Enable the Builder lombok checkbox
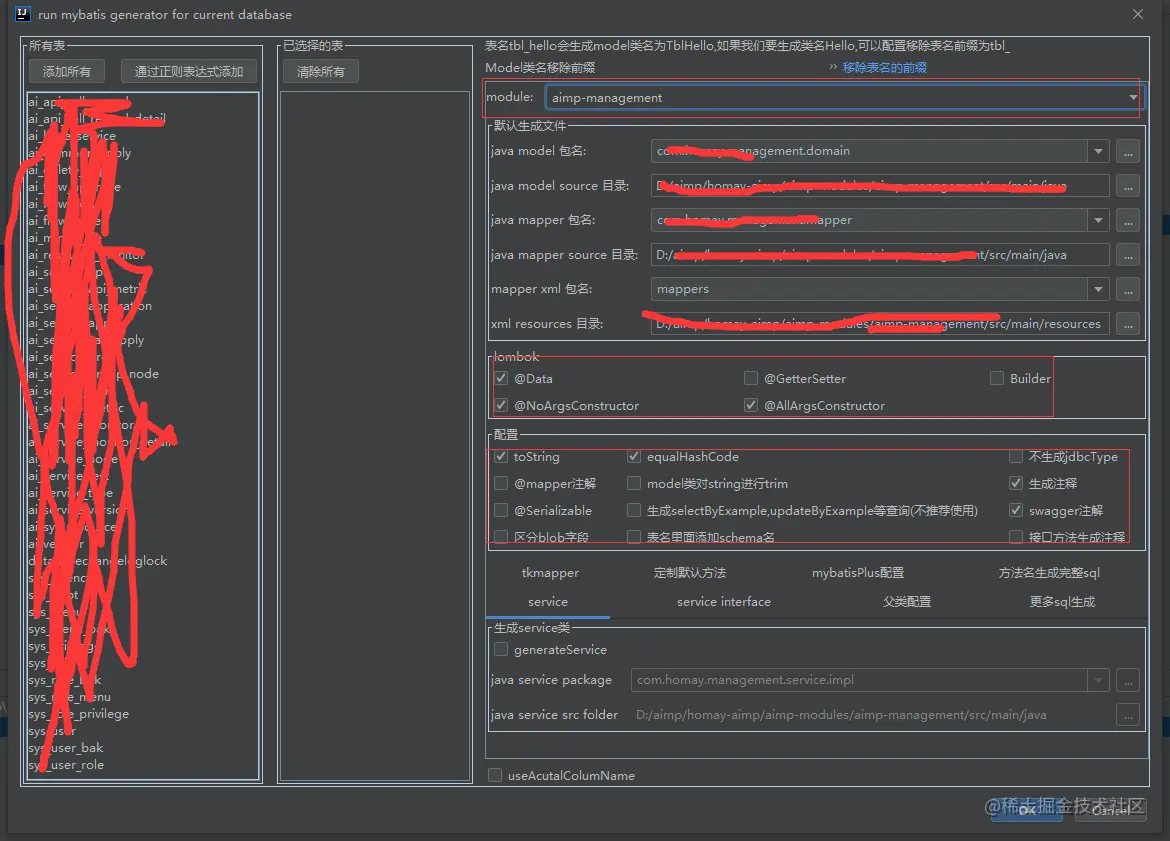The width and height of the screenshot is (1170, 841). tap(996, 378)
